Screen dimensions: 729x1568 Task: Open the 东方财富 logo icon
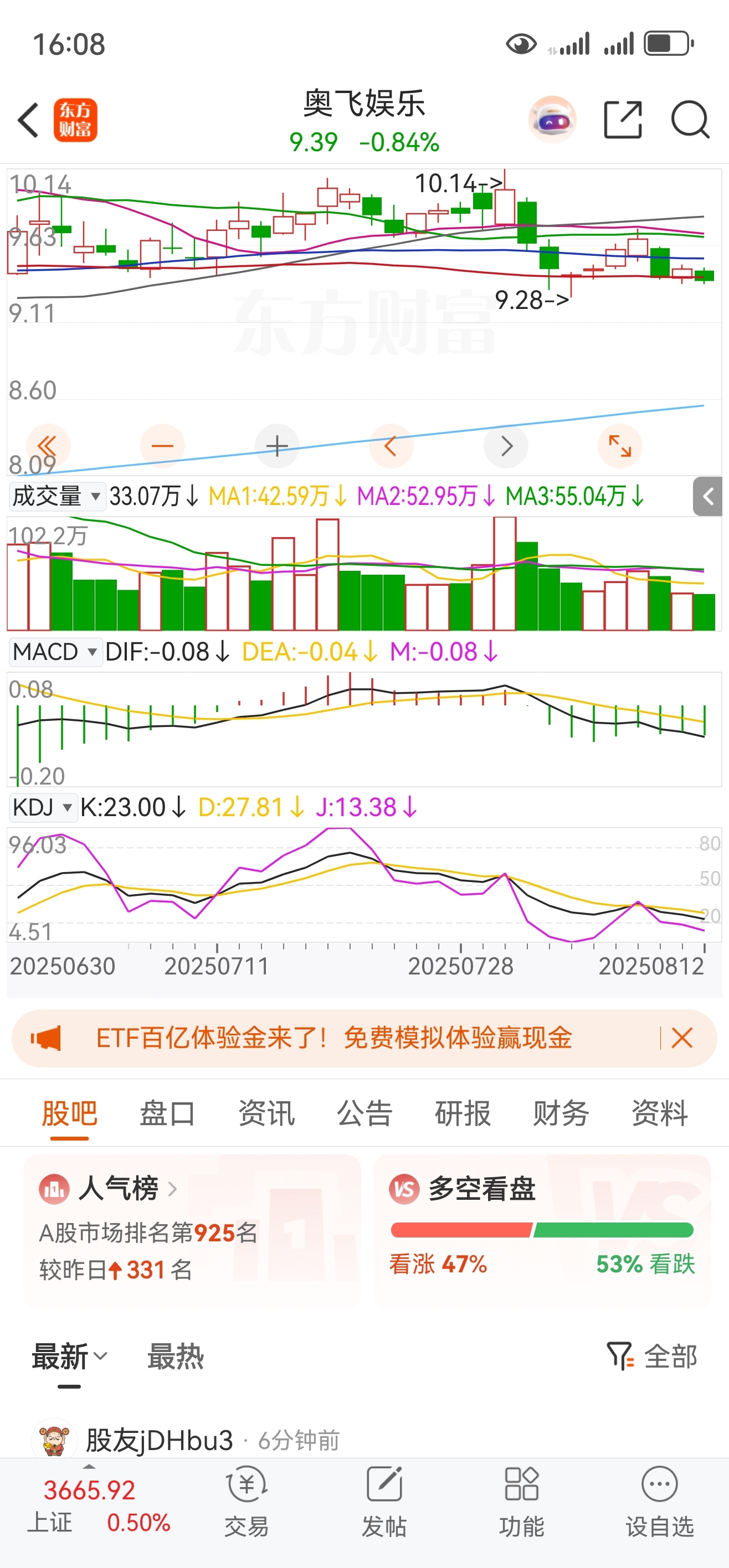pos(75,120)
